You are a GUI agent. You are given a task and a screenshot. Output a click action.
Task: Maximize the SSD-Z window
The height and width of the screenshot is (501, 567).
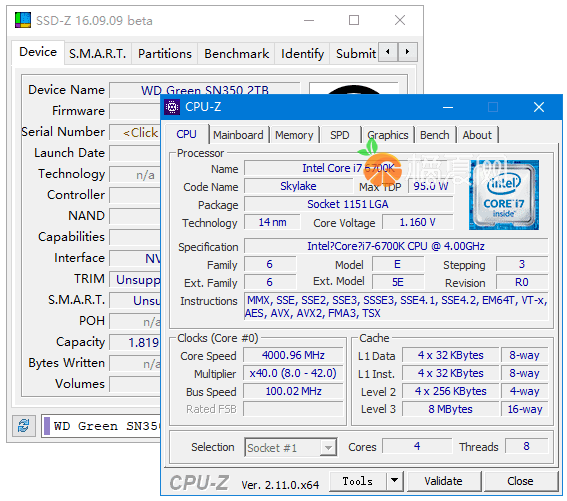[354, 20]
